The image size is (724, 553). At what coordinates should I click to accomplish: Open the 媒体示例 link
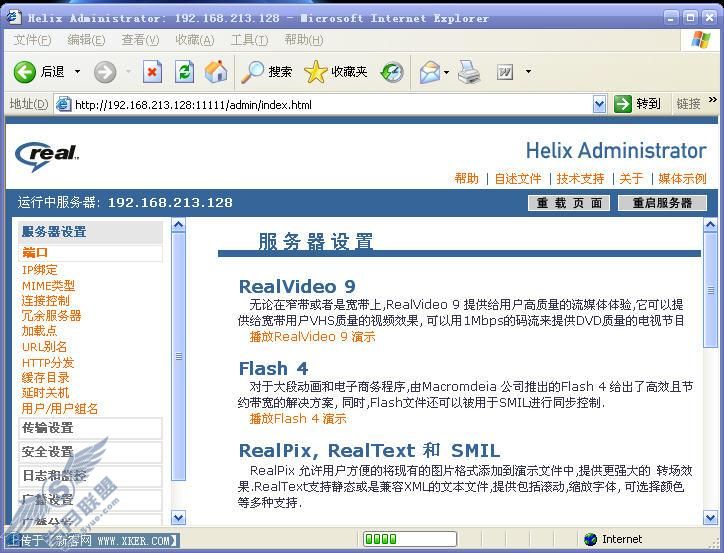point(682,178)
